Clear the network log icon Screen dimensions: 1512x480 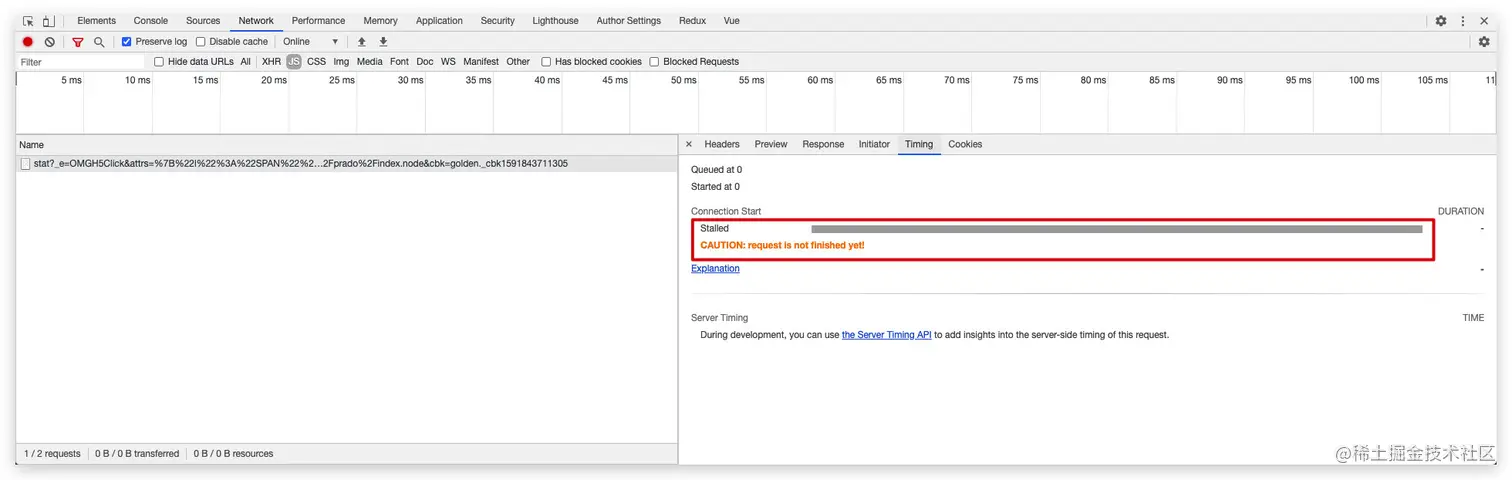pos(49,42)
